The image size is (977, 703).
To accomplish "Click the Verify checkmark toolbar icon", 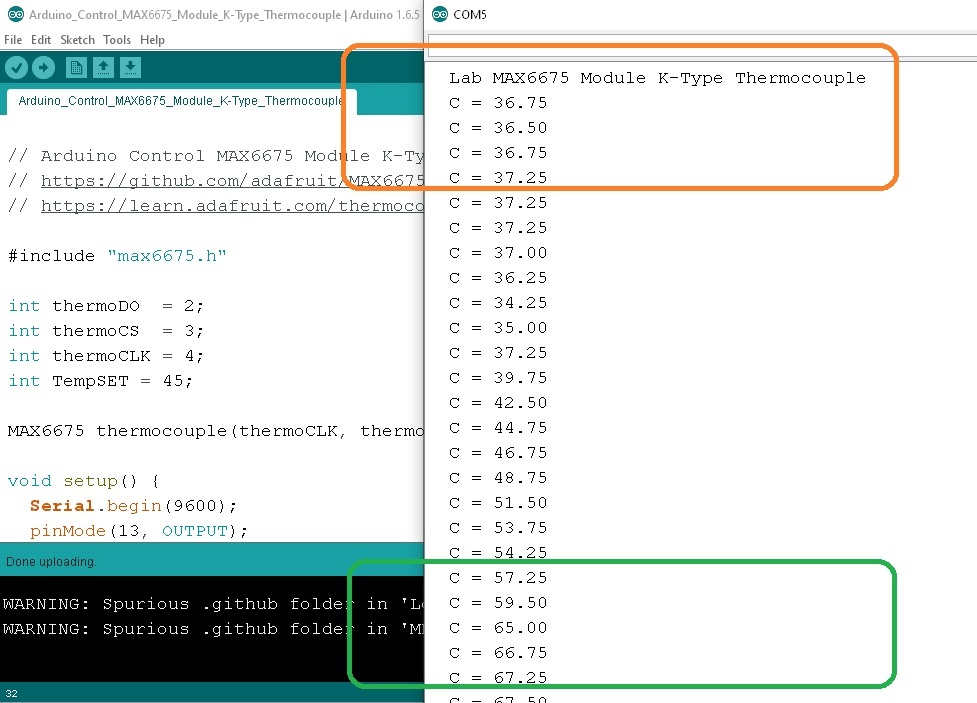I will (17, 67).
